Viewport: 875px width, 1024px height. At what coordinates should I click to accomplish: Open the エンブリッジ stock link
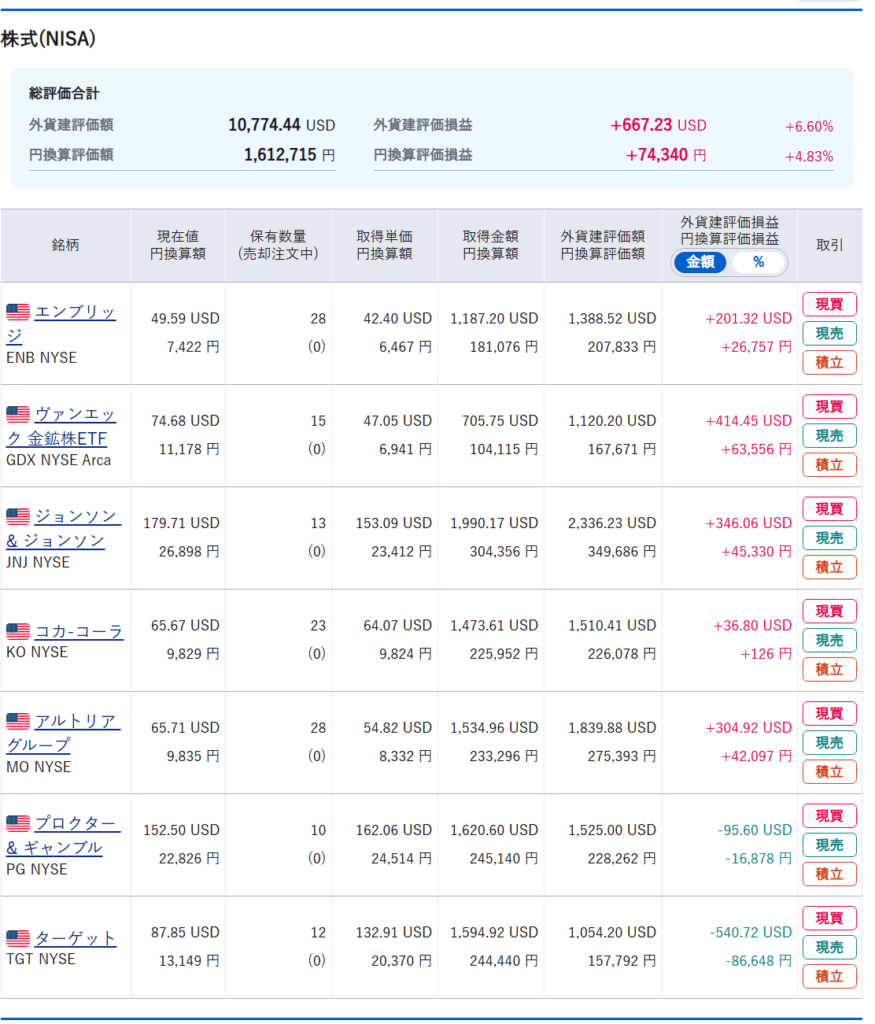coord(75,313)
